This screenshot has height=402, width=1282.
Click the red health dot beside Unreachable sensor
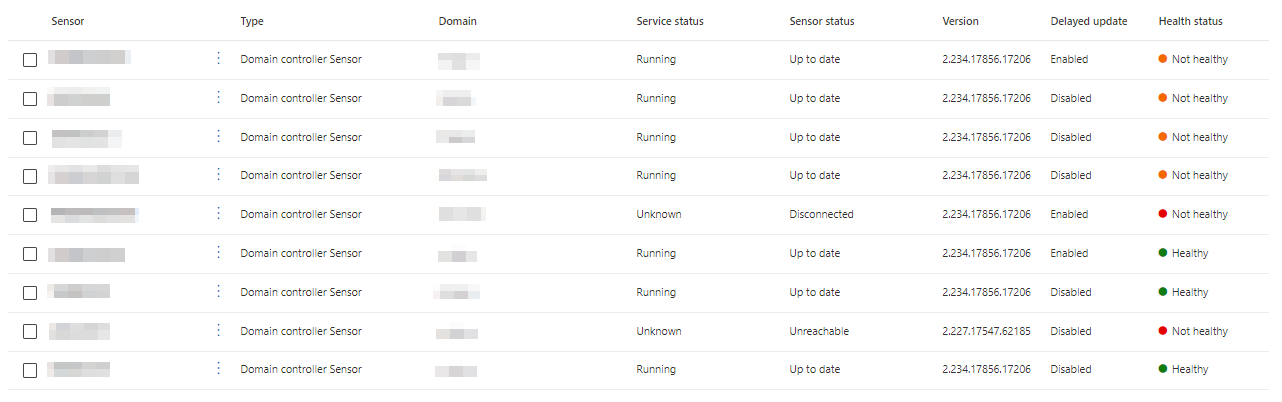click(1163, 331)
